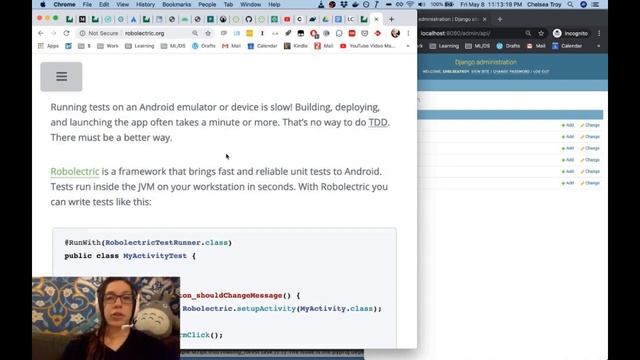The image size is (640, 360).
Task: Click the underlined TDD abbreviation
Action: pyautogui.click(x=378, y=122)
